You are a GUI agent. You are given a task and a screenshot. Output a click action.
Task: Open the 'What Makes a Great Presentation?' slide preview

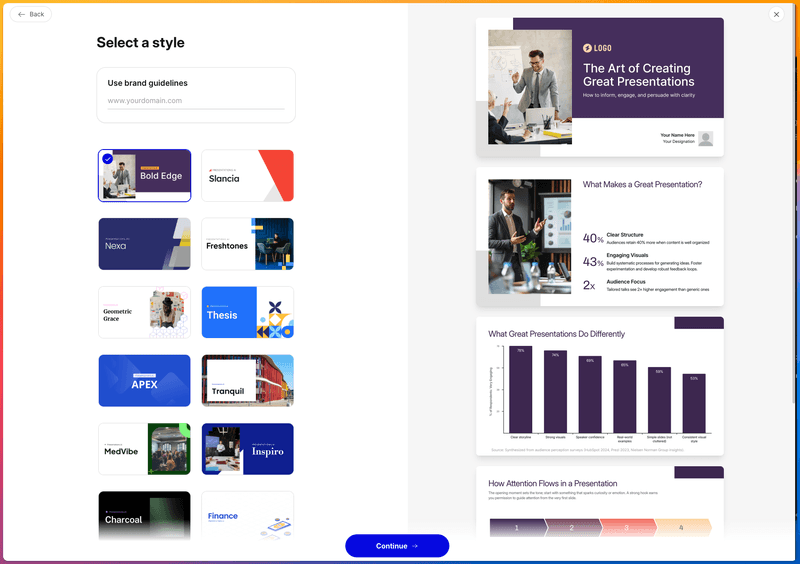click(x=599, y=236)
